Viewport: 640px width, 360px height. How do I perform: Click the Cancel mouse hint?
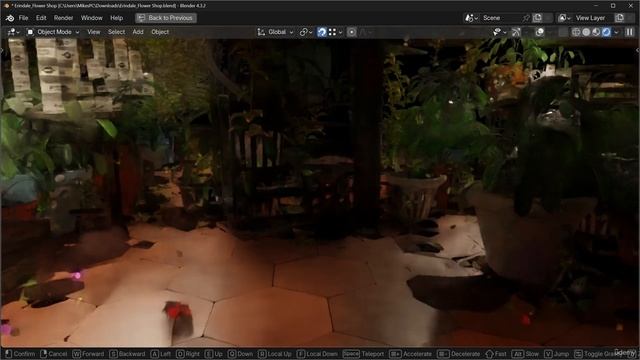pyautogui.click(x=54, y=354)
